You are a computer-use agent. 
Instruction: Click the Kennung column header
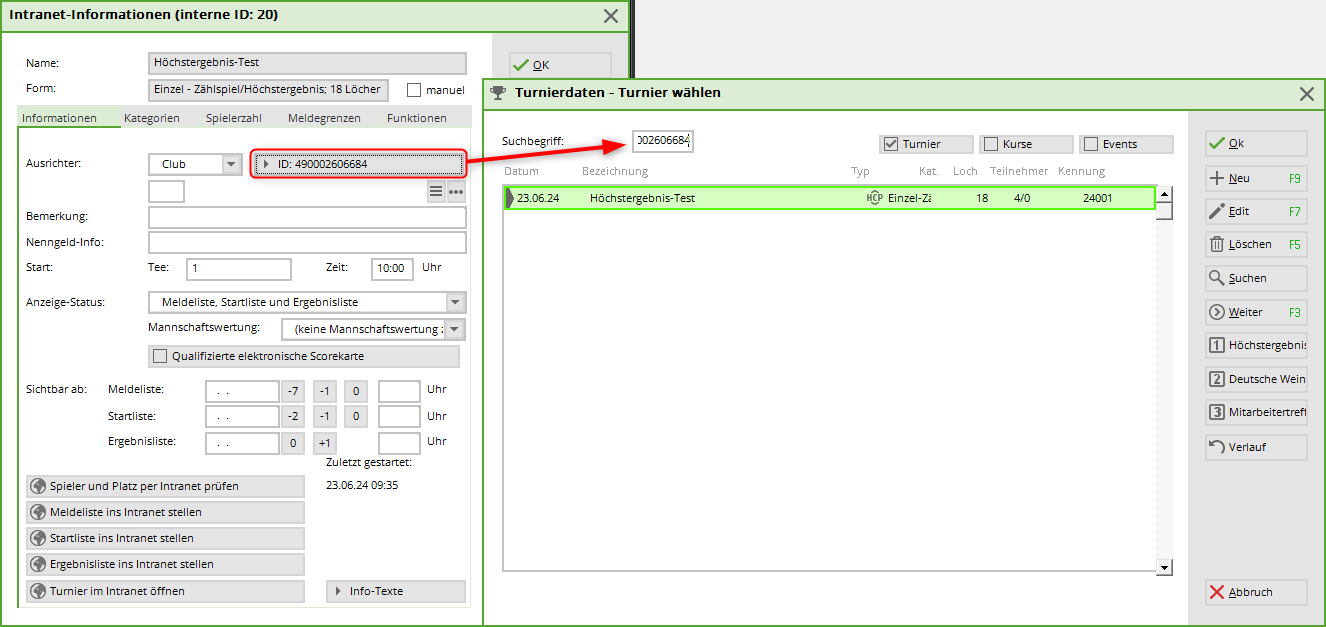(1081, 172)
